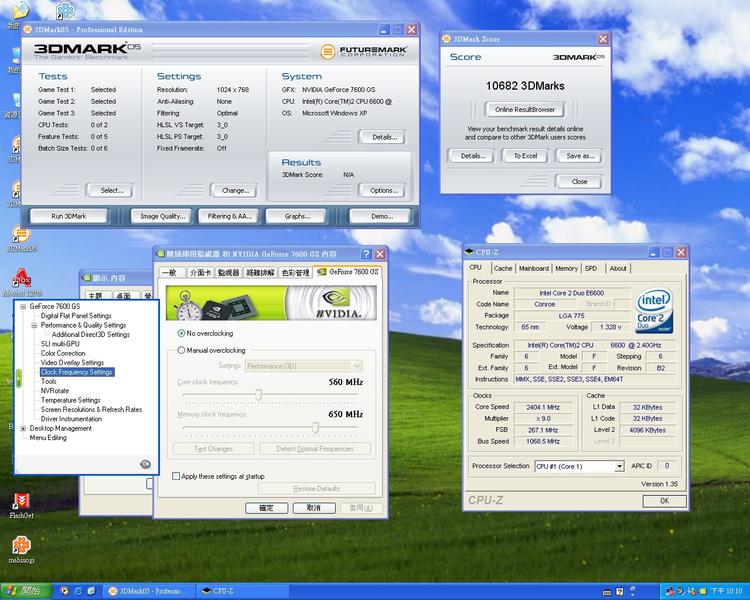Click the NVIDIA icon at the tree panel's bottom
The height and width of the screenshot is (600, 750).
tap(145, 464)
